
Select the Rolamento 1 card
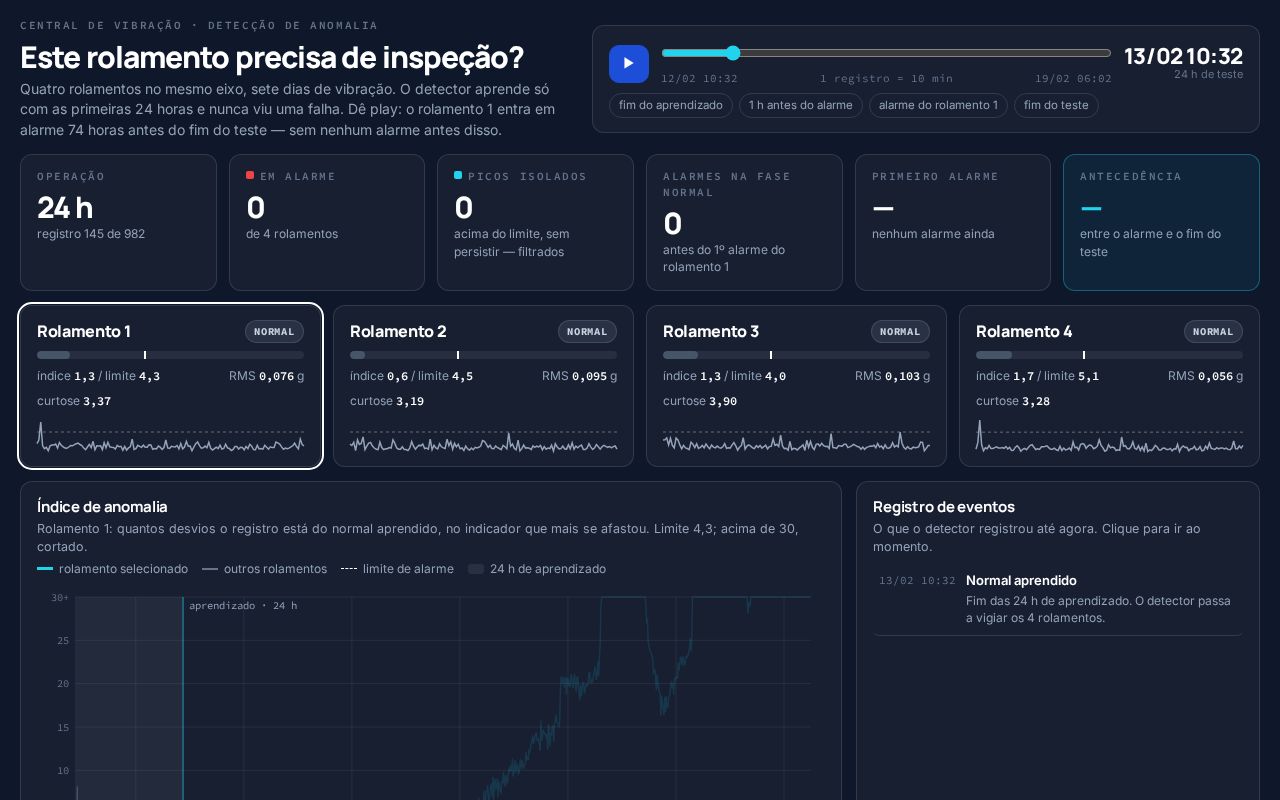170,386
